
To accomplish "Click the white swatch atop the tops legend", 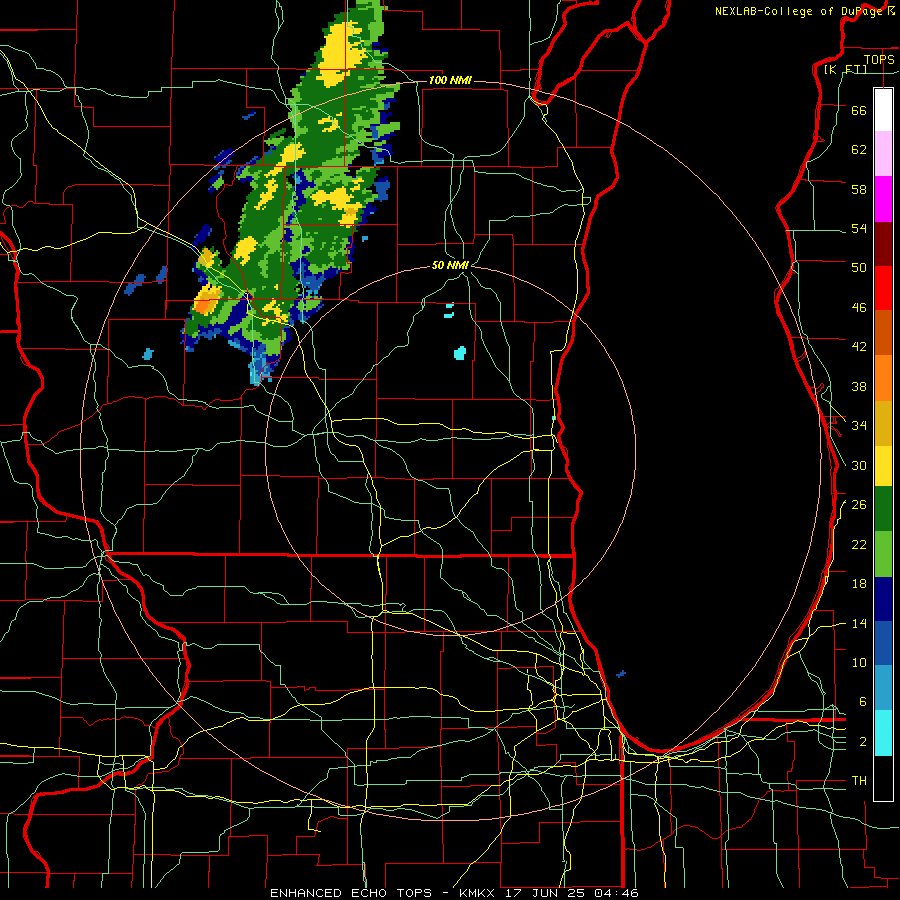I will coord(883,110).
